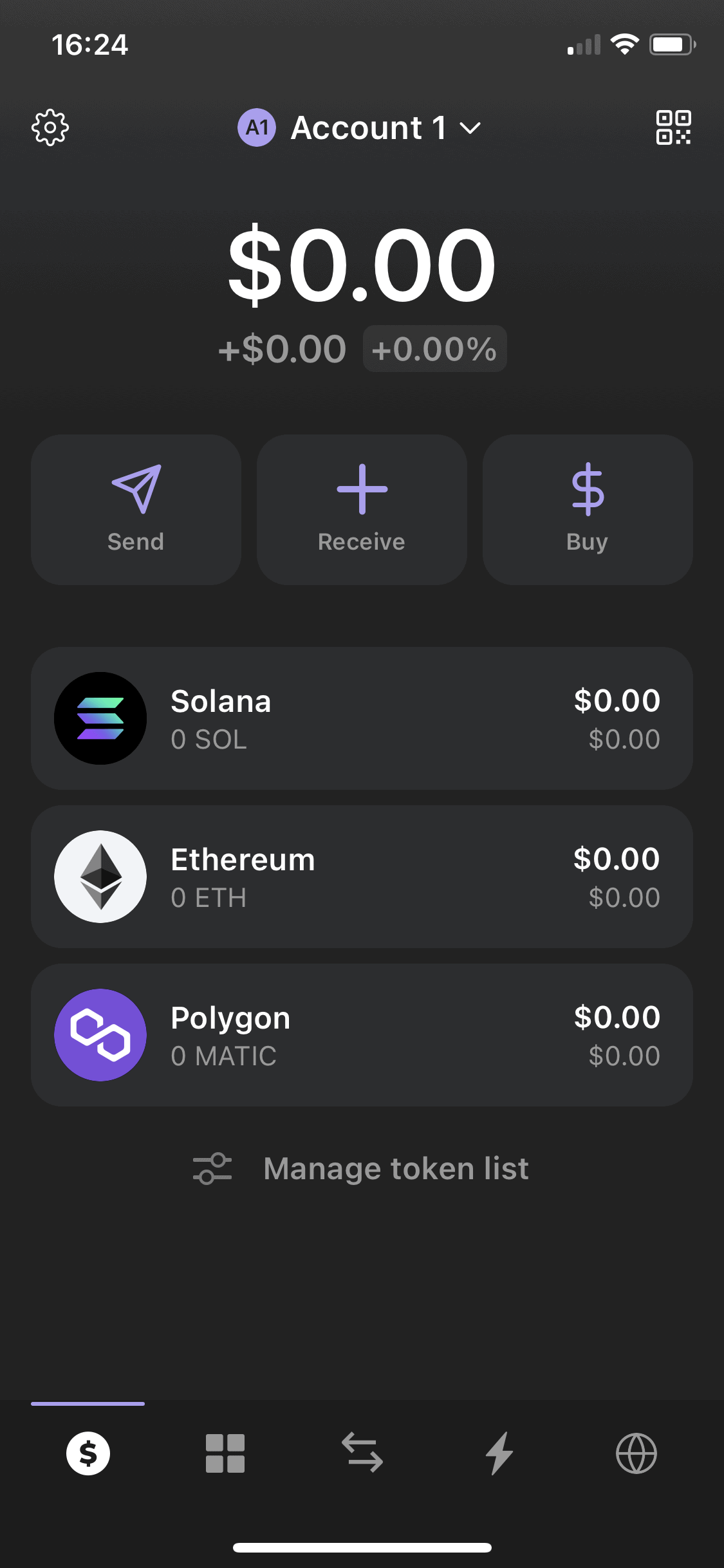Open the lightning bolt activity tab
Screen dimensions: 724x1568
499,1453
